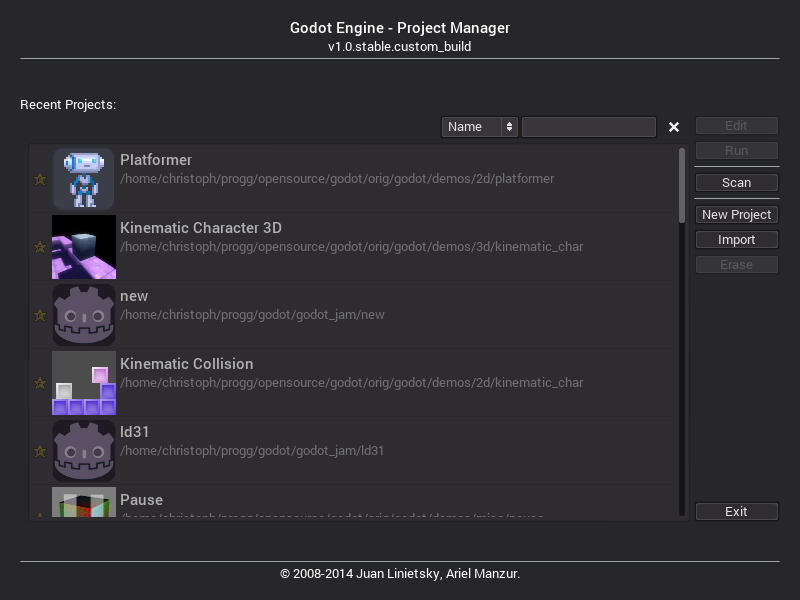Open the Name sort order dropdown
Image resolution: width=800 pixels, height=600 pixels.
pos(480,127)
